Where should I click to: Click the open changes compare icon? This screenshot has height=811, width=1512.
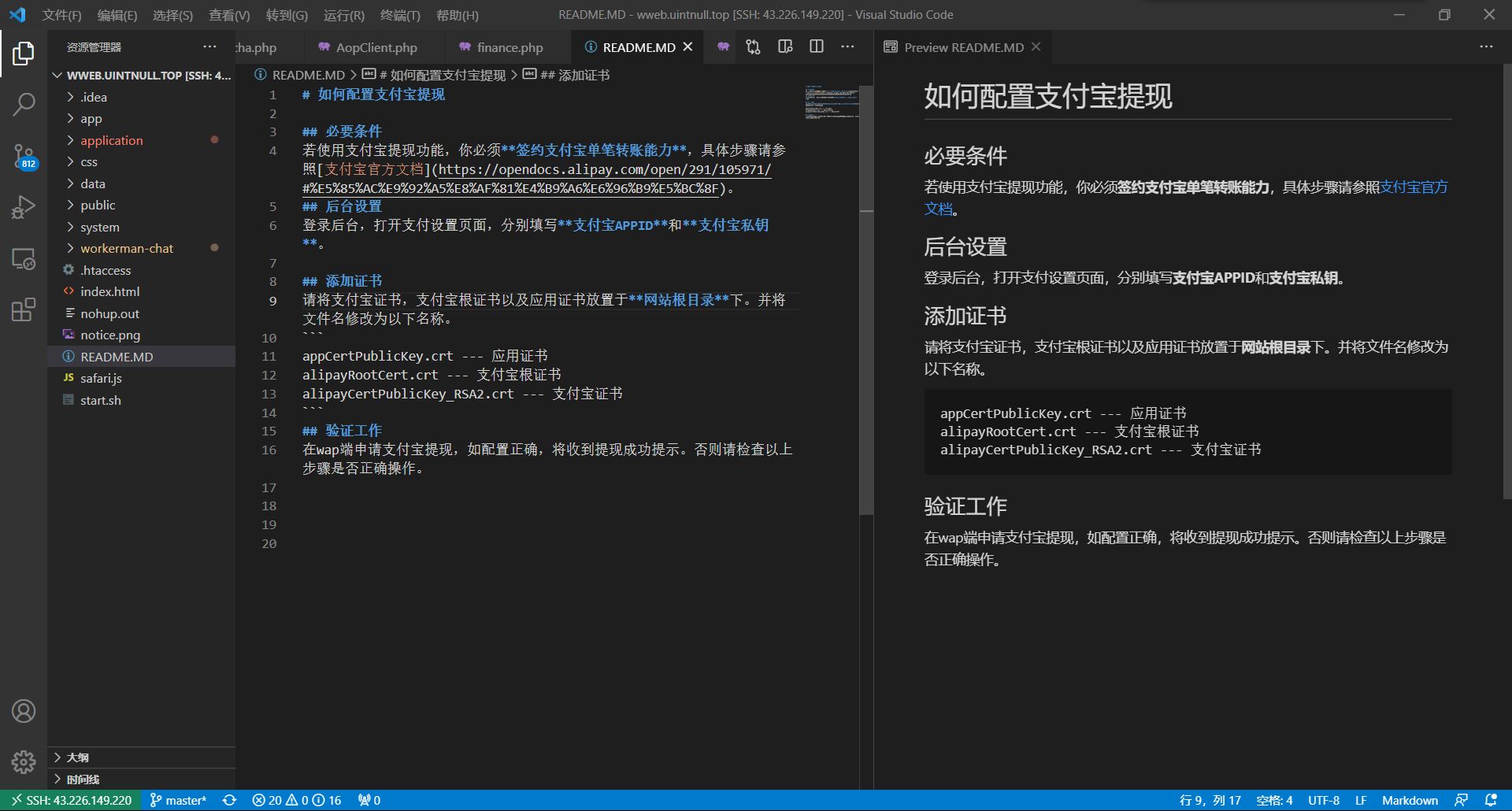(753, 47)
